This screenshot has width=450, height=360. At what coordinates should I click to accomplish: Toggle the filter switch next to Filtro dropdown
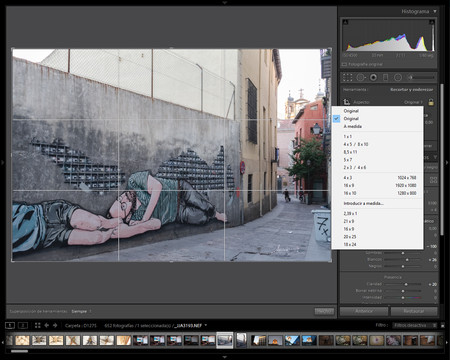[442, 325]
